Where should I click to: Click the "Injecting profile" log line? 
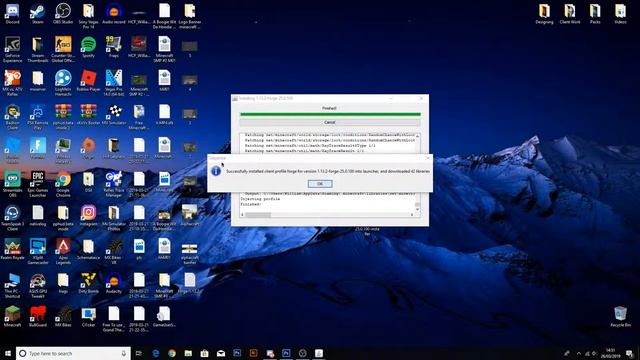pyautogui.click(x=260, y=199)
